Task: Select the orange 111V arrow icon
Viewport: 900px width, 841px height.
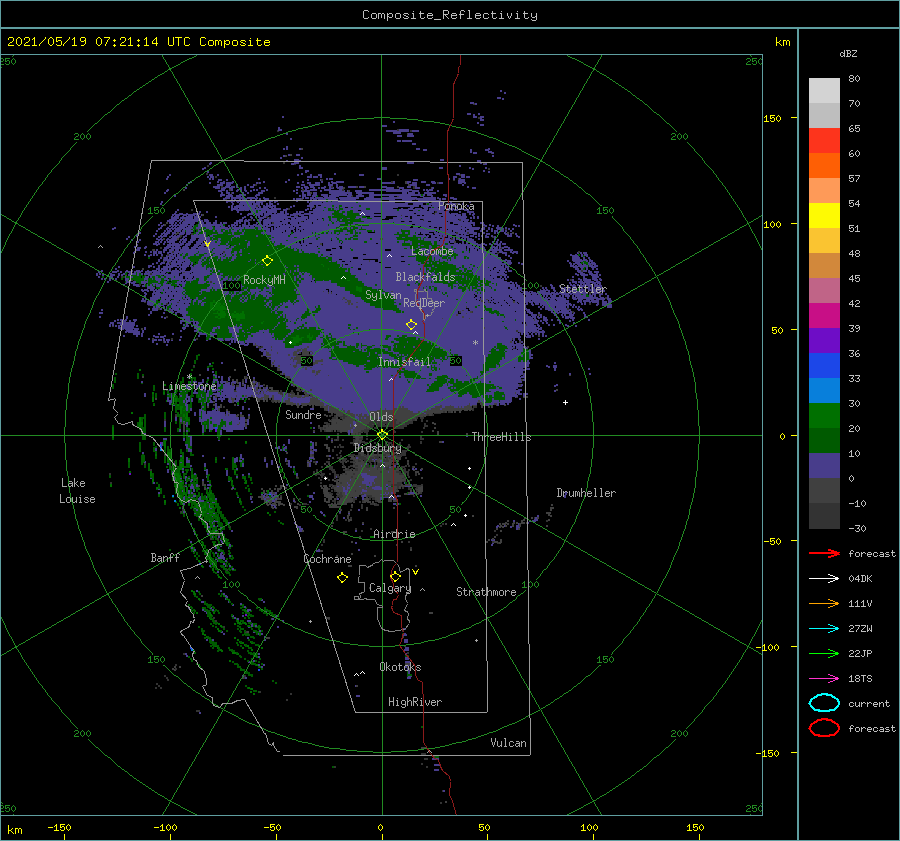Action: coord(824,603)
